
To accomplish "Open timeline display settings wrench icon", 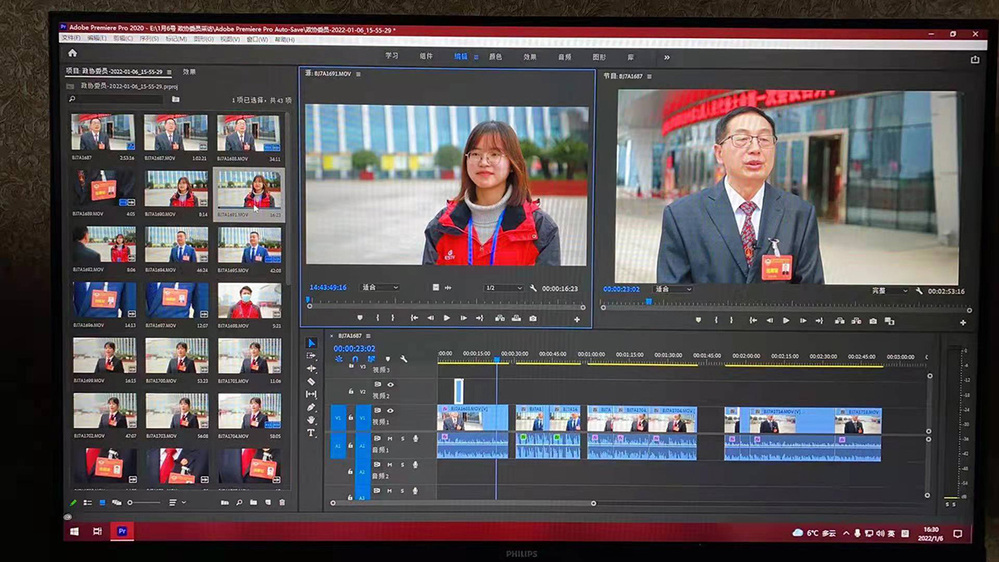I will (404, 359).
